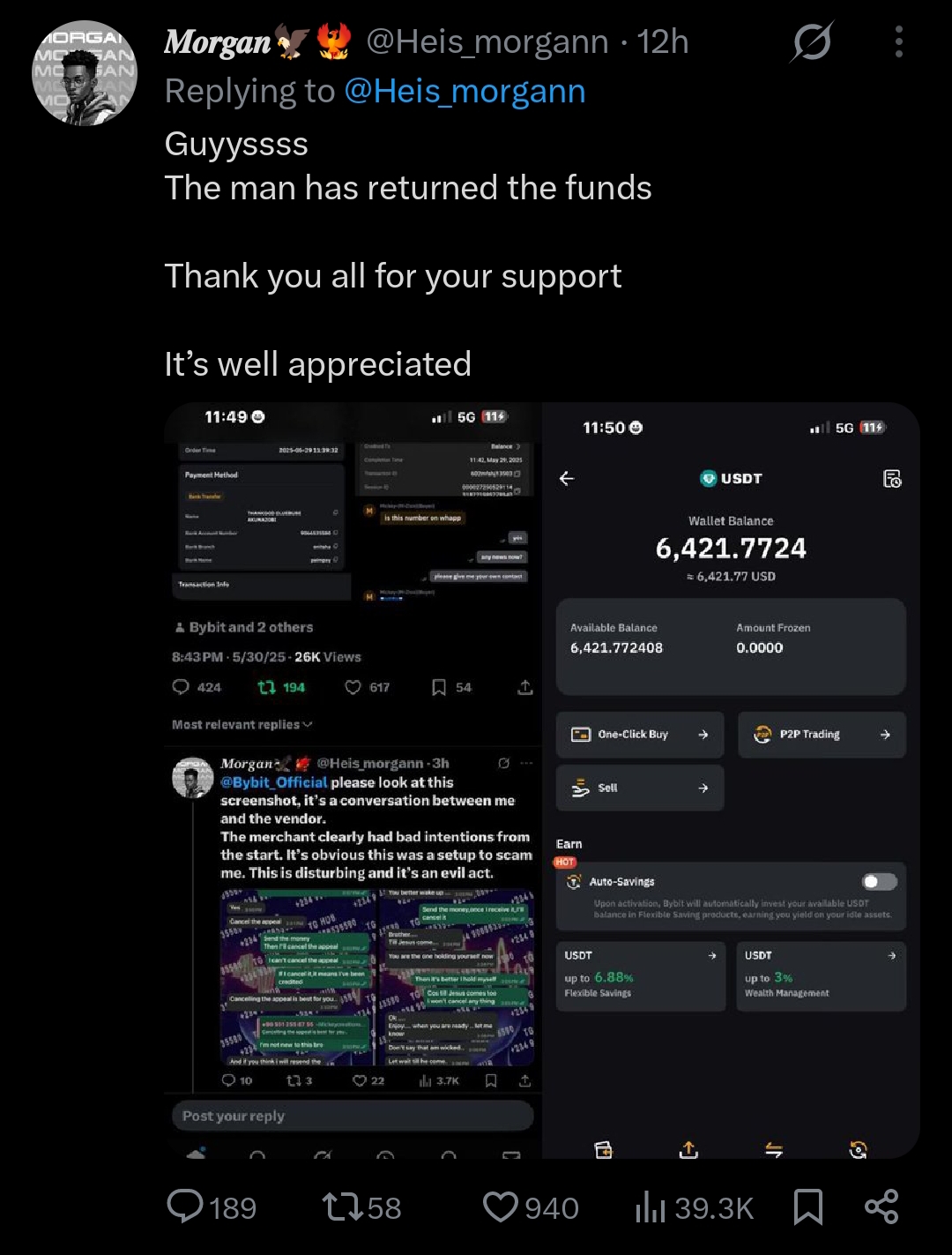The height and width of the screenshot is (1255, 952).
Task: Toggle the Auto-Savings switch
Action: click(879, 882)
